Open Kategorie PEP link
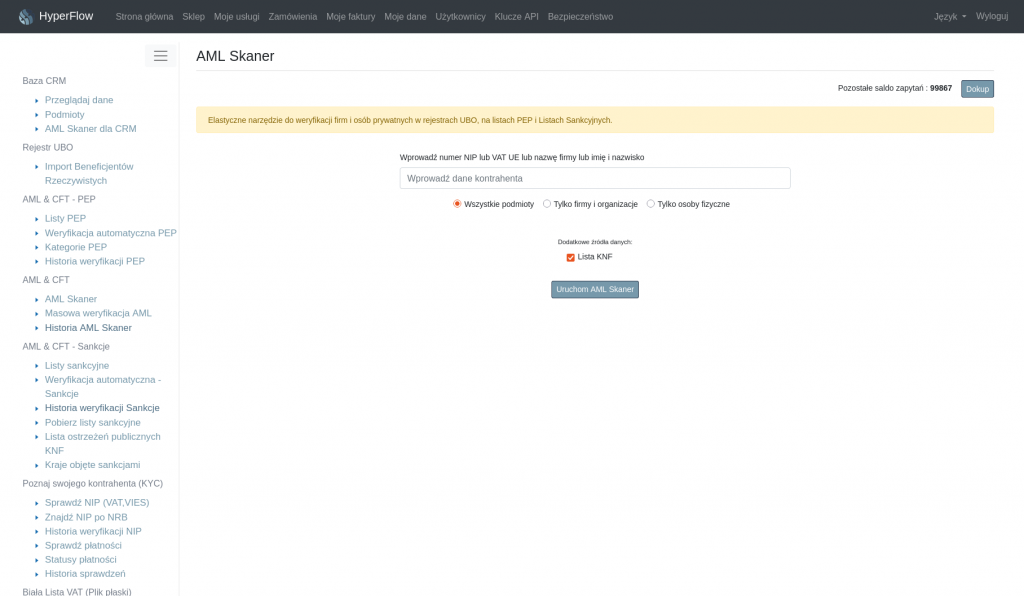The image size is (1024, 596). tap(76, 247)
